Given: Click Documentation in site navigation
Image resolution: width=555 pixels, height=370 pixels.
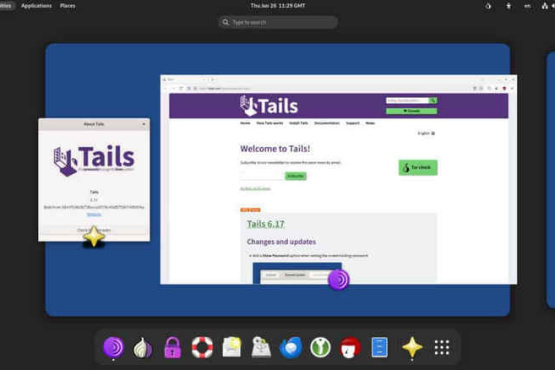Looking at the screenshot, I should click(327, 123).
